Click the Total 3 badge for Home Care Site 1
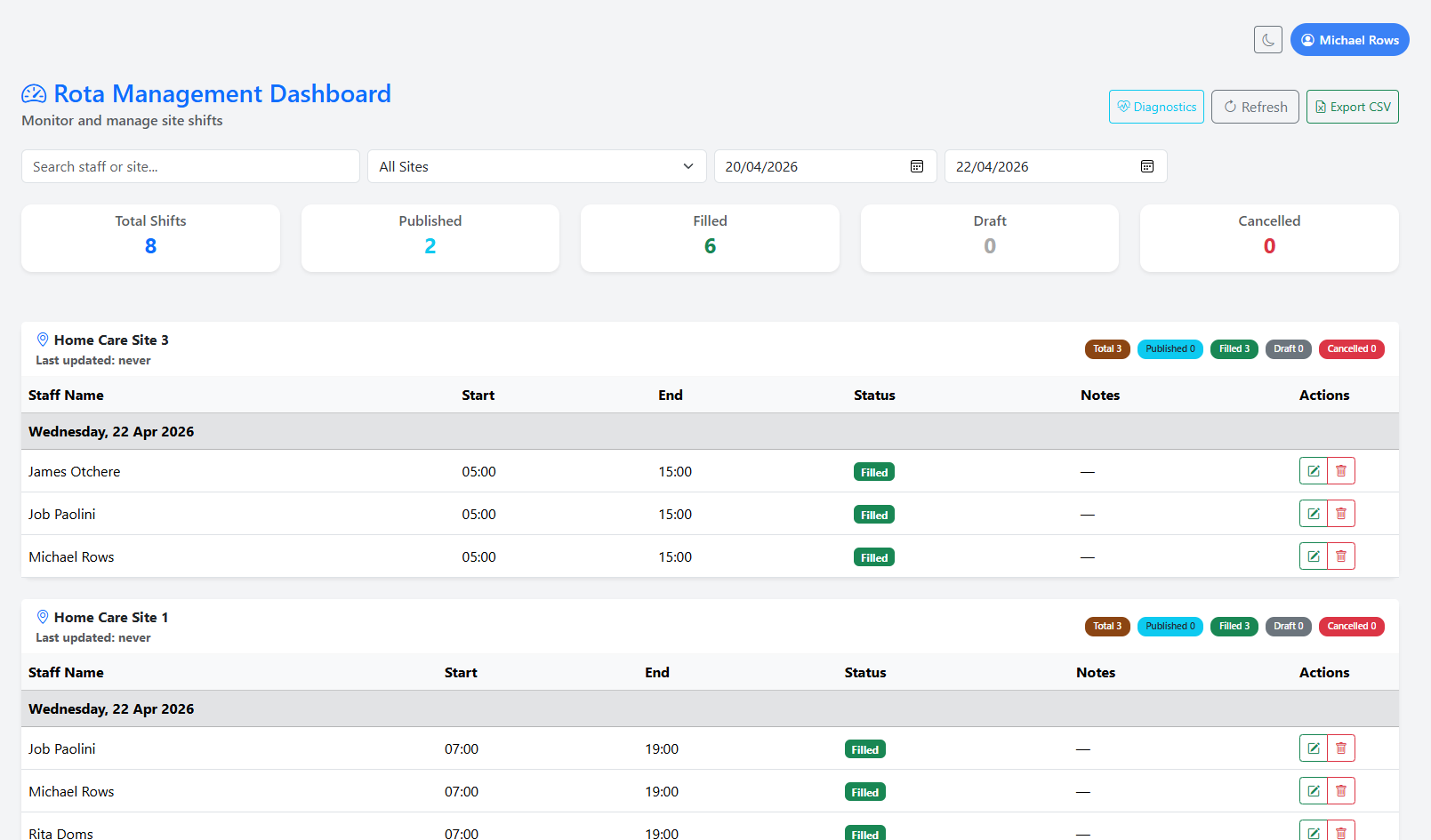Image resolution: width=1431 pixels, height=840 pixels. coord(1107,627)
